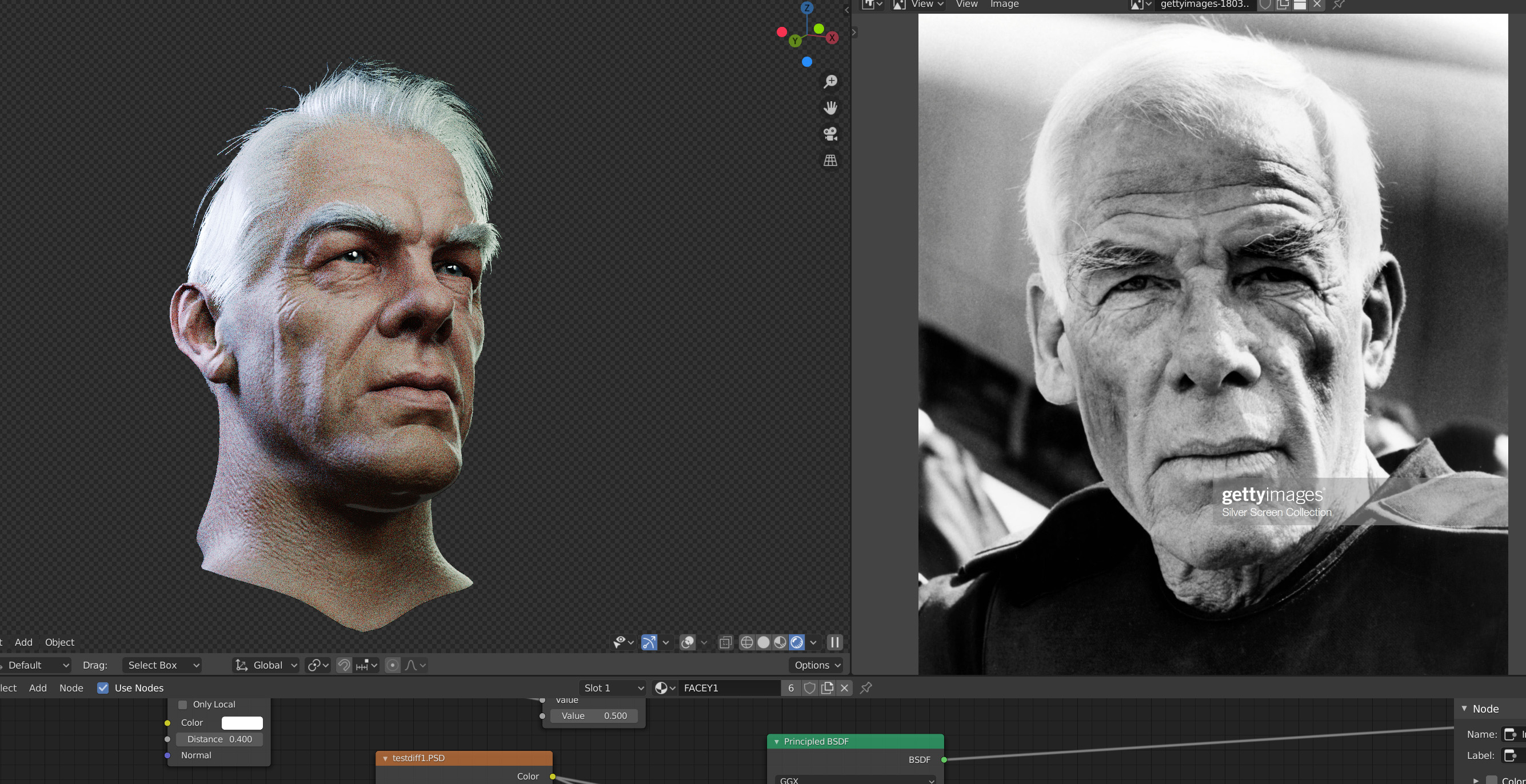Open the viewport shading options dropdown
Image resolution: width=1526 pixels, height=784 pixels.
tap(813, 642)
